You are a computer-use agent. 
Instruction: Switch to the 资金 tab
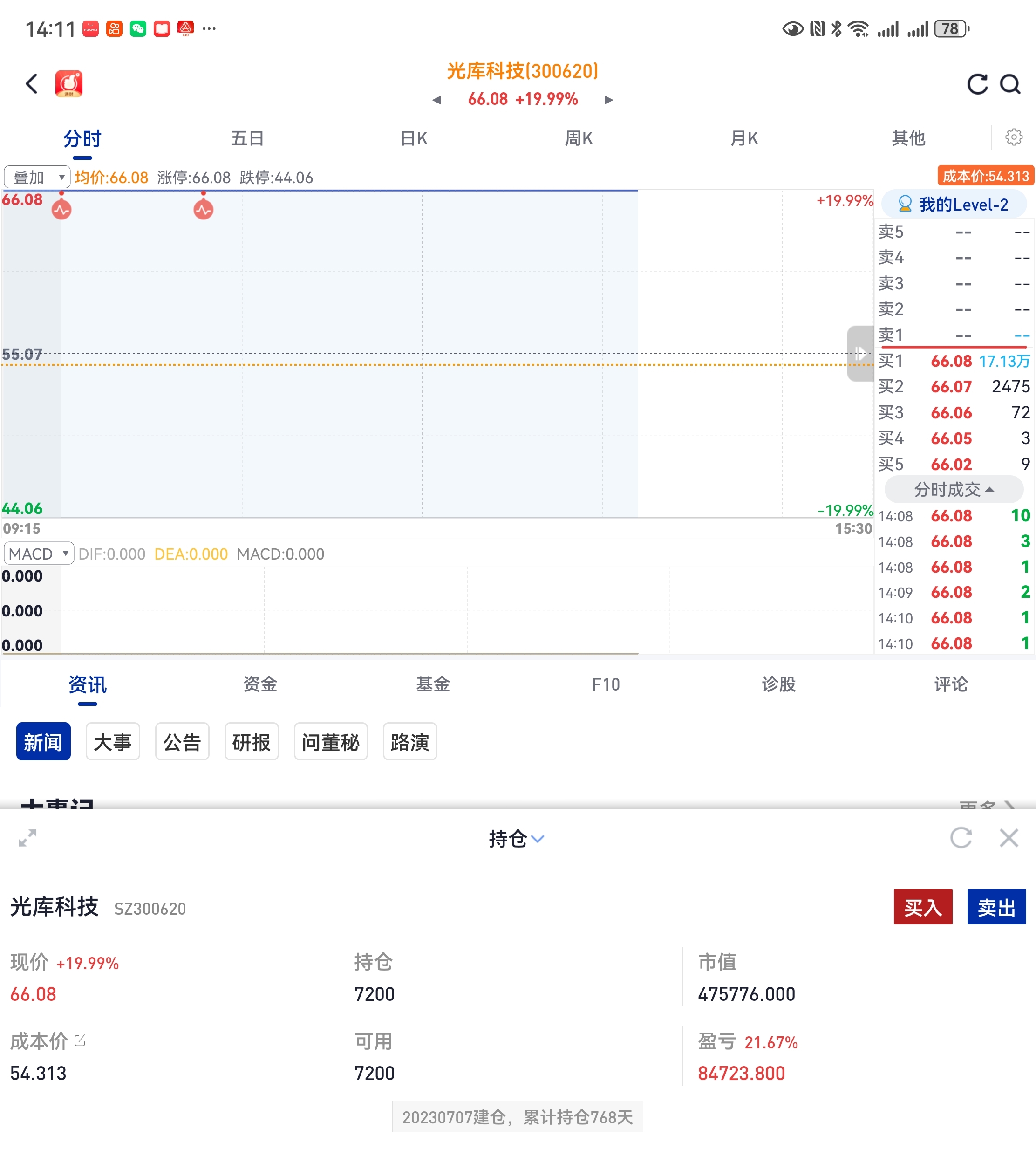260,684
